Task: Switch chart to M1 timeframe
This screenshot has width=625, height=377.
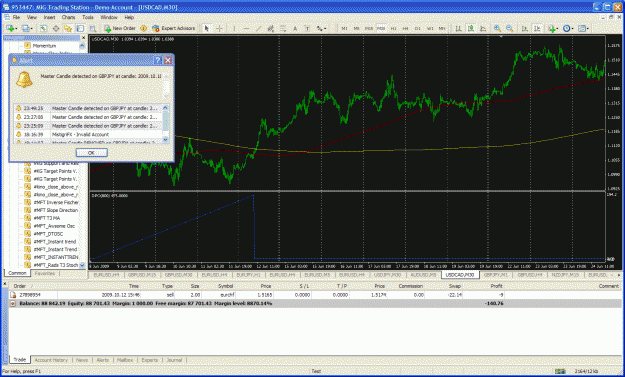Action: pos(344,28)
